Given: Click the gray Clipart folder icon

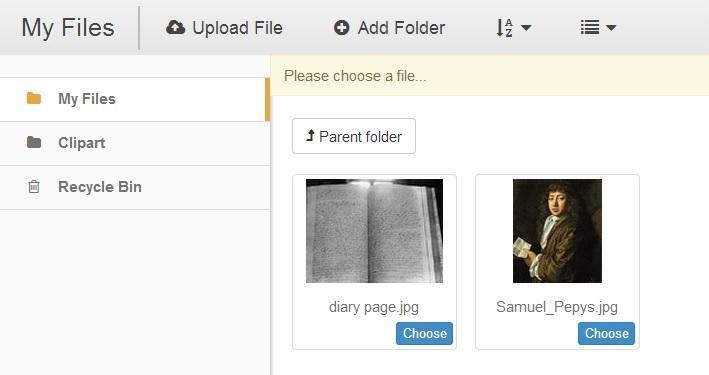Looking at the screenshot, I should tap(34, 142).
